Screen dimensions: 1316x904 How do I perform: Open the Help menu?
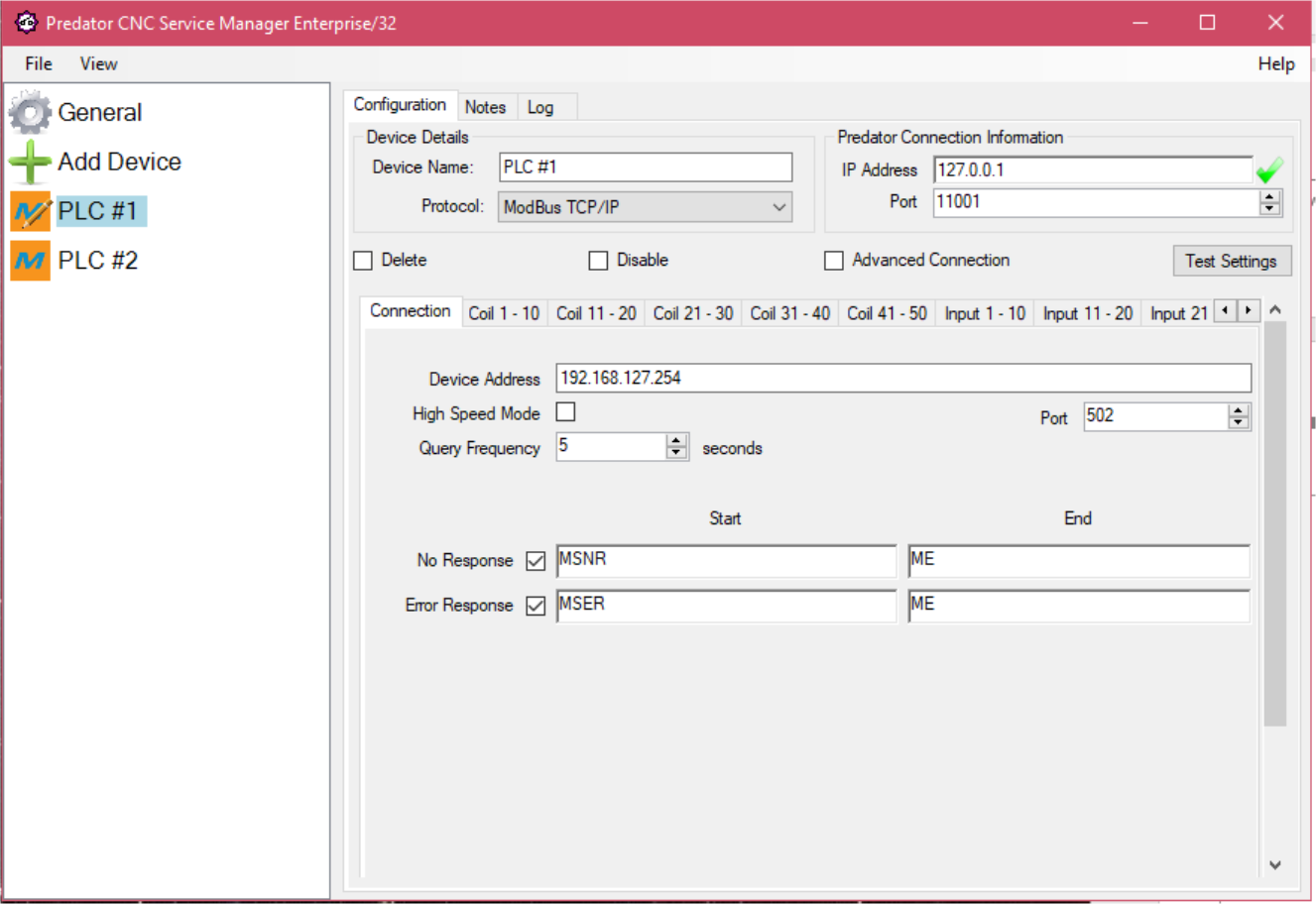(x=1275, y=63)
